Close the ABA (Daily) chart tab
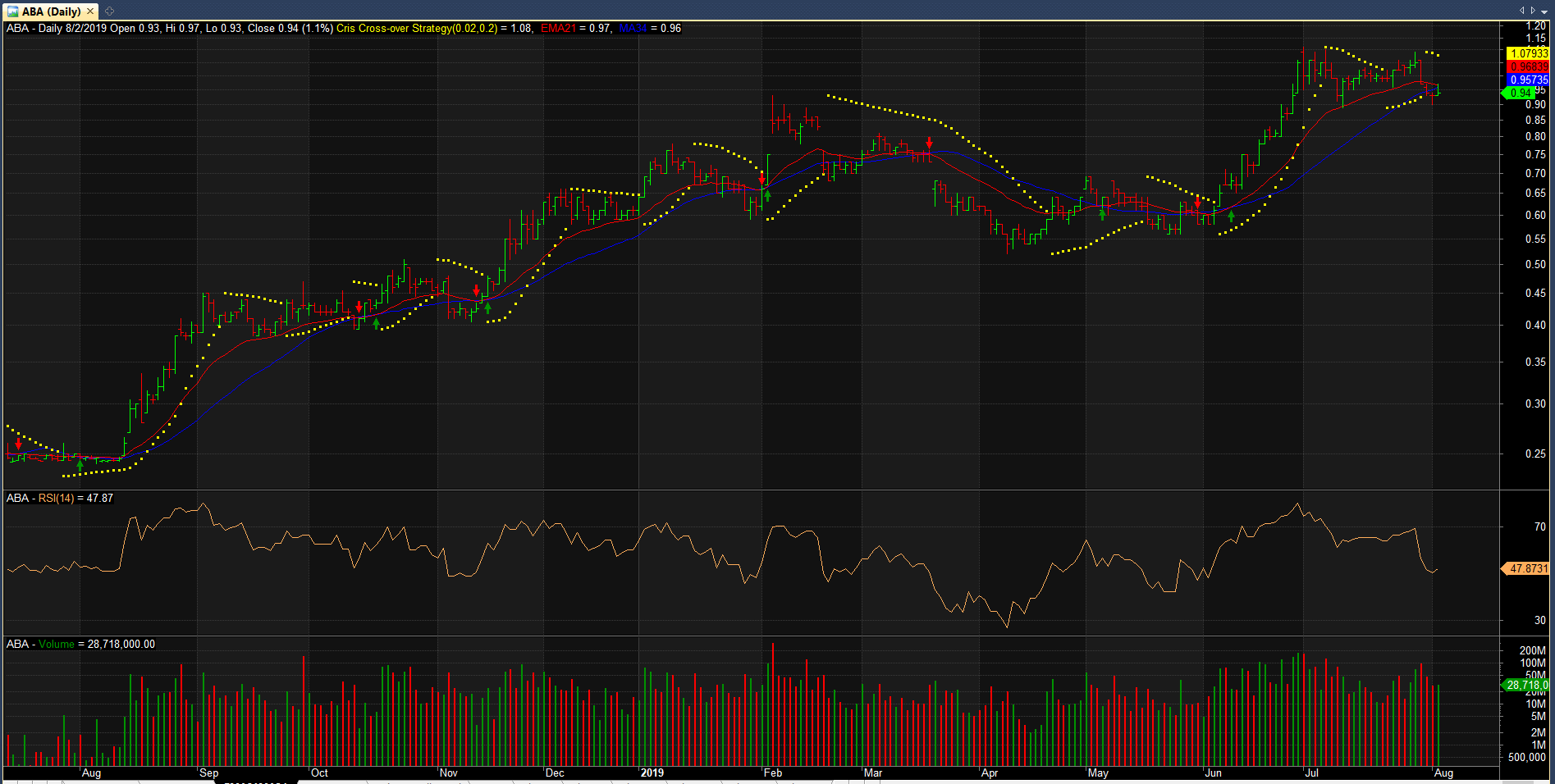 (x=90, y=11)
